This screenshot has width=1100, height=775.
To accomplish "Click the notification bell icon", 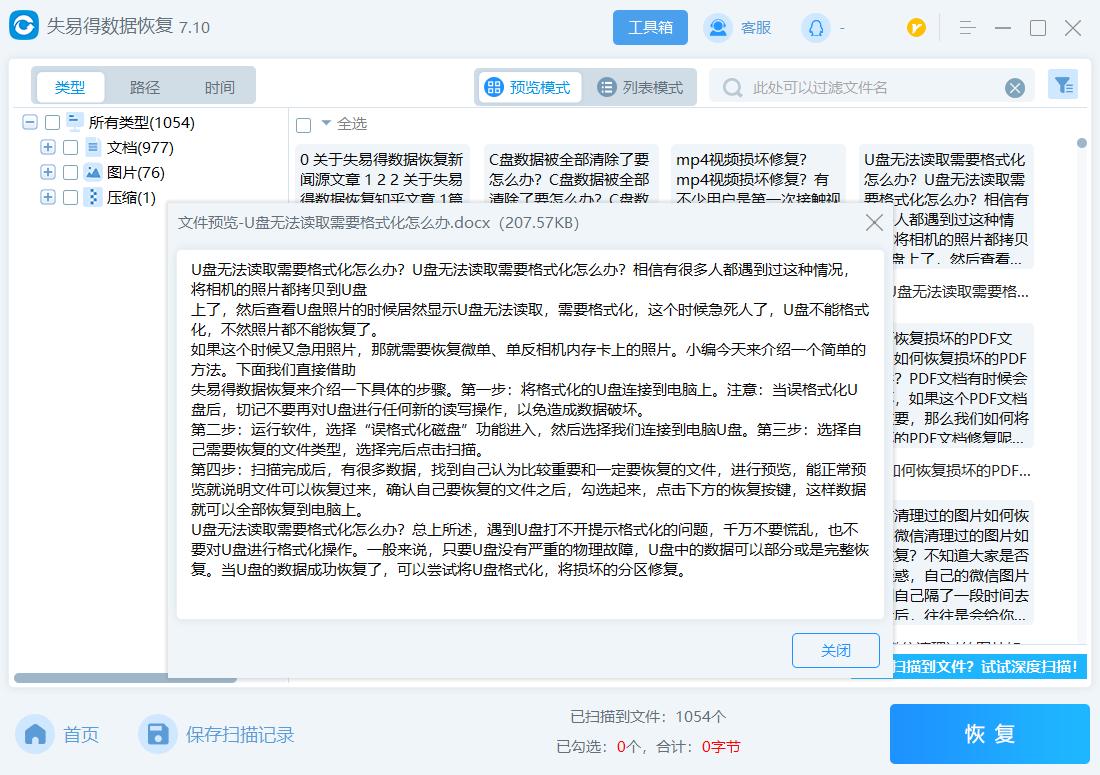I will pyautogui.click(x=814, y=28).
